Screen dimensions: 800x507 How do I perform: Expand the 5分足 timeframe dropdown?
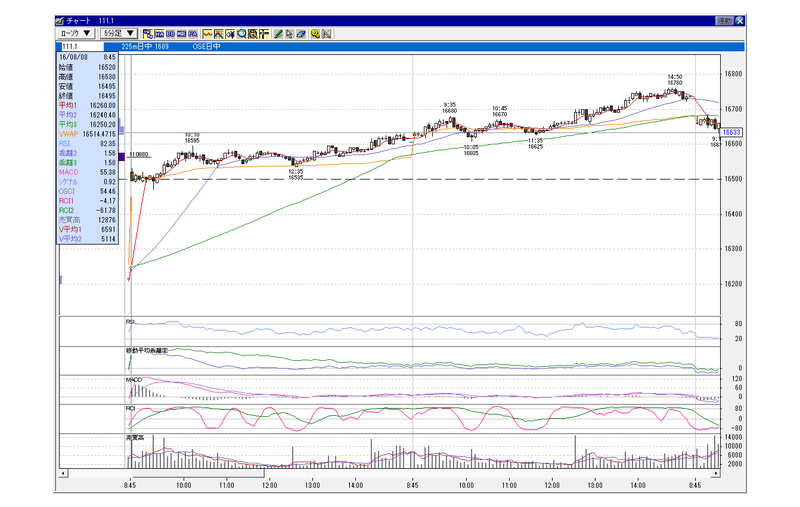pyautogui.click(x=119, y=33)
